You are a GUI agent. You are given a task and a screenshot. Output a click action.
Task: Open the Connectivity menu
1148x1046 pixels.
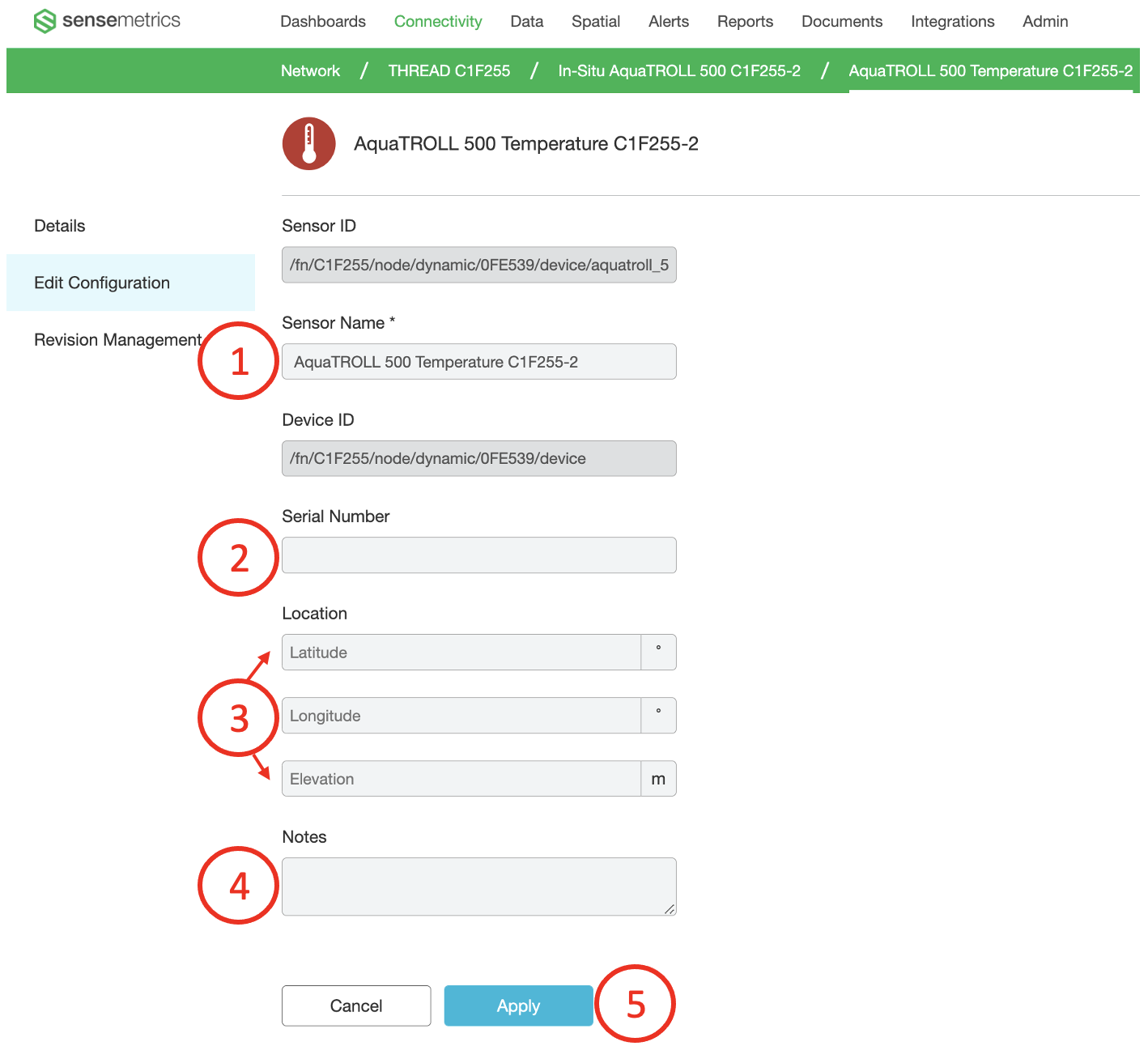click(x=438, y=22)
